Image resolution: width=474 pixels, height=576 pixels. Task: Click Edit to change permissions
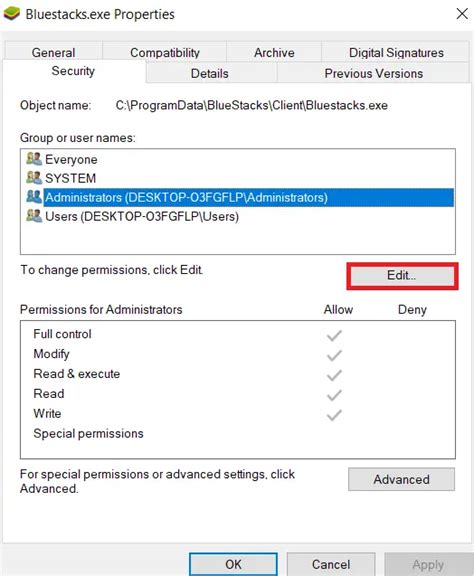coord(402,276)
